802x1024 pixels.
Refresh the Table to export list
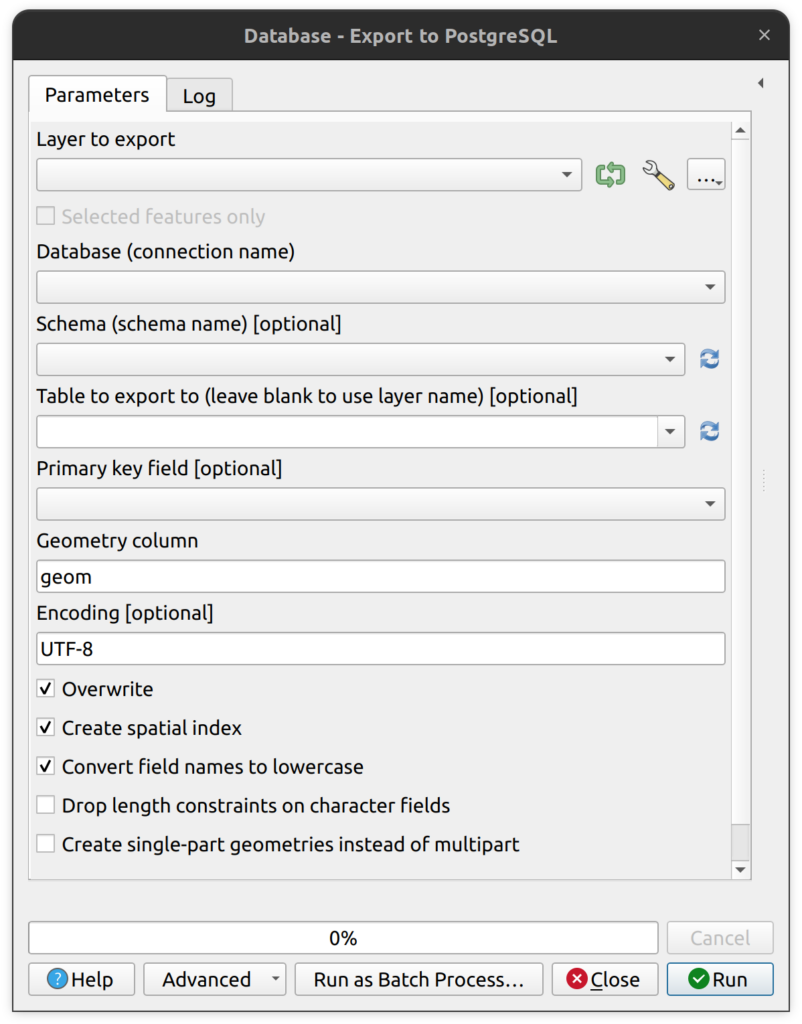(710, 431)
